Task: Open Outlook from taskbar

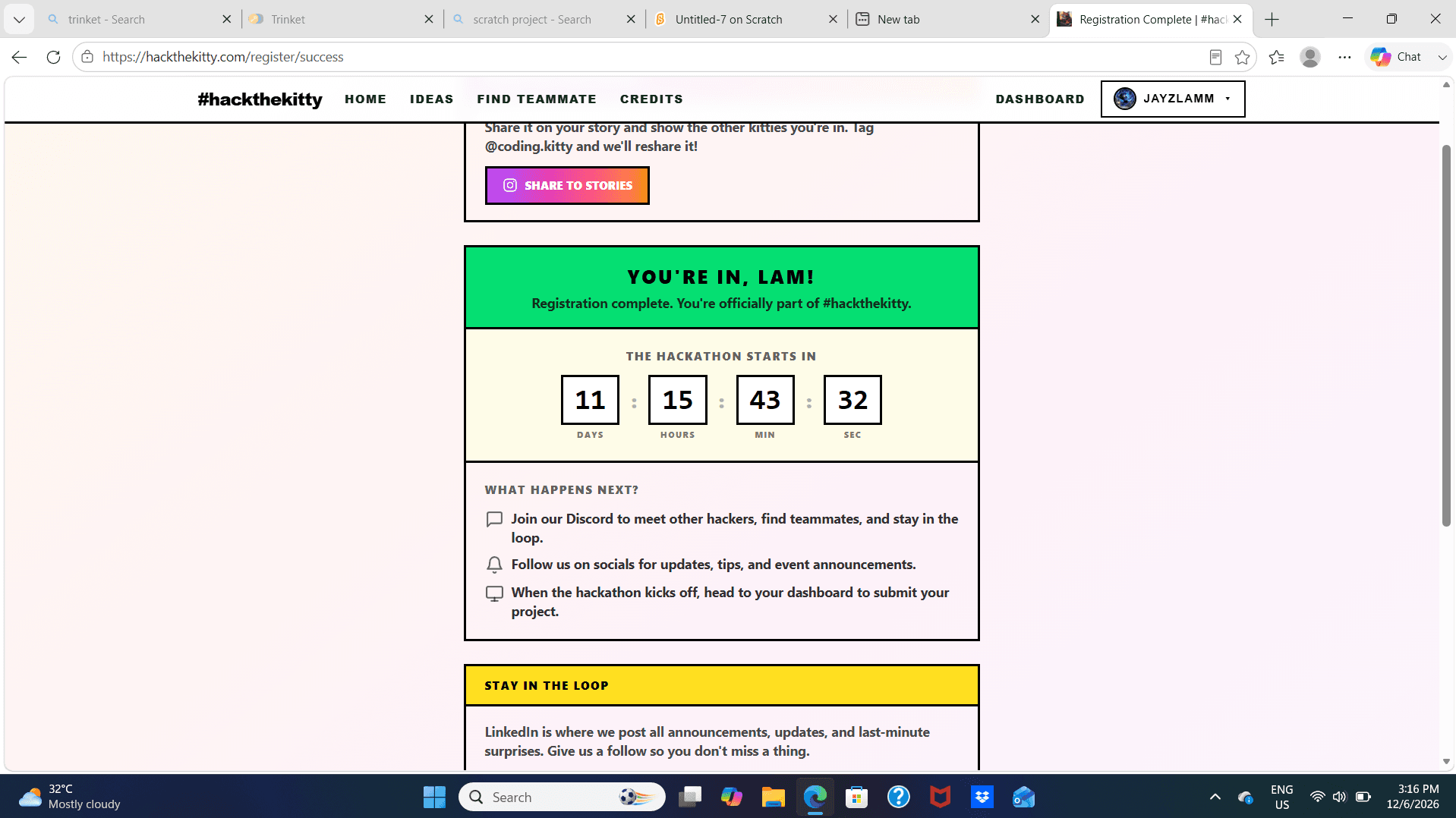Action: coord(1024,797)
